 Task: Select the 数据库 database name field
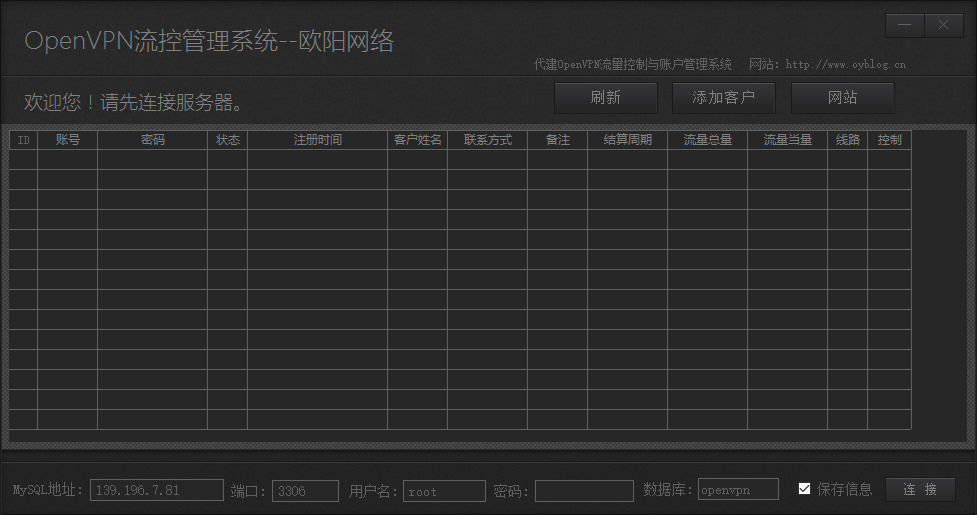[738, 489]
